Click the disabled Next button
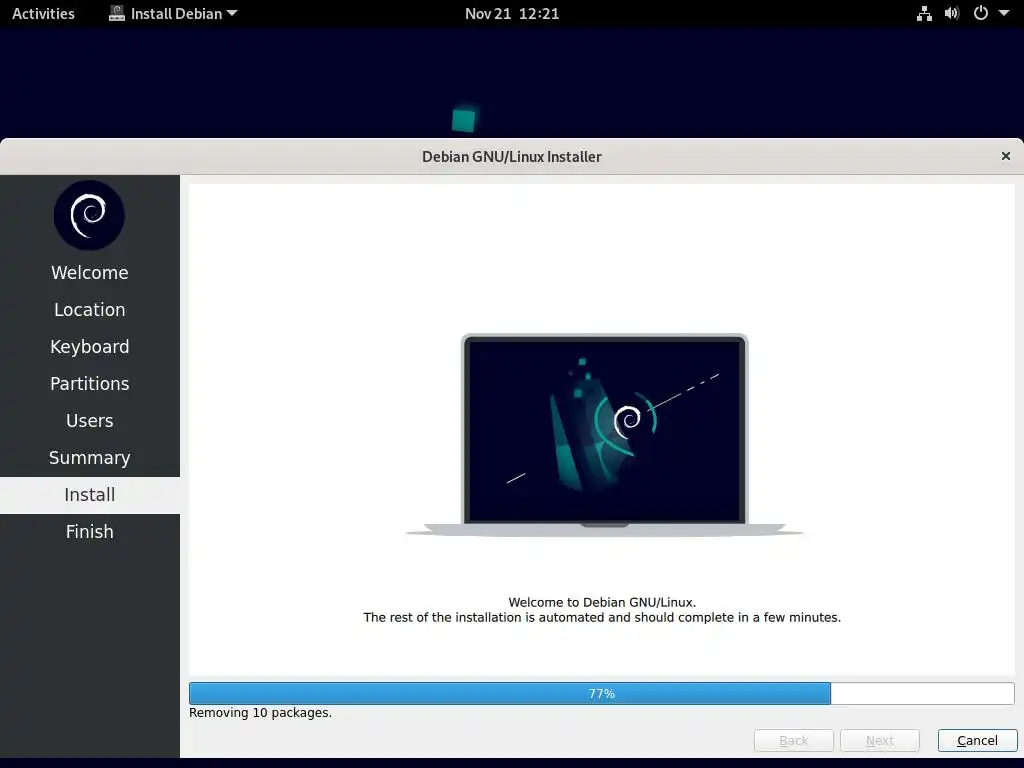Image resolution: width=1024 pixels, height=768 pixels. pyautogui.click(x=880, y=741)
